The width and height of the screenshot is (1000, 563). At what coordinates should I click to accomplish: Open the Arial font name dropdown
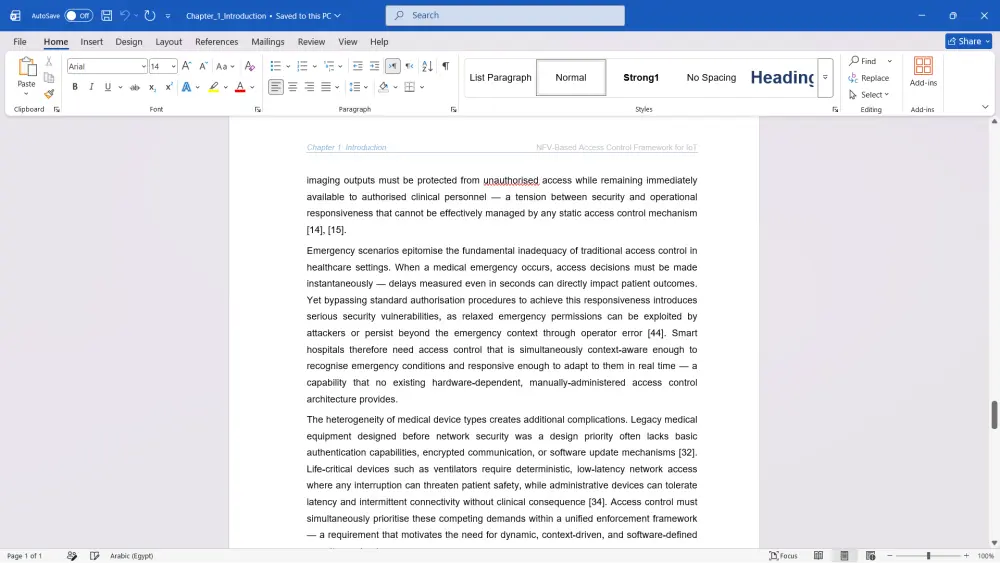pos(143,66)
